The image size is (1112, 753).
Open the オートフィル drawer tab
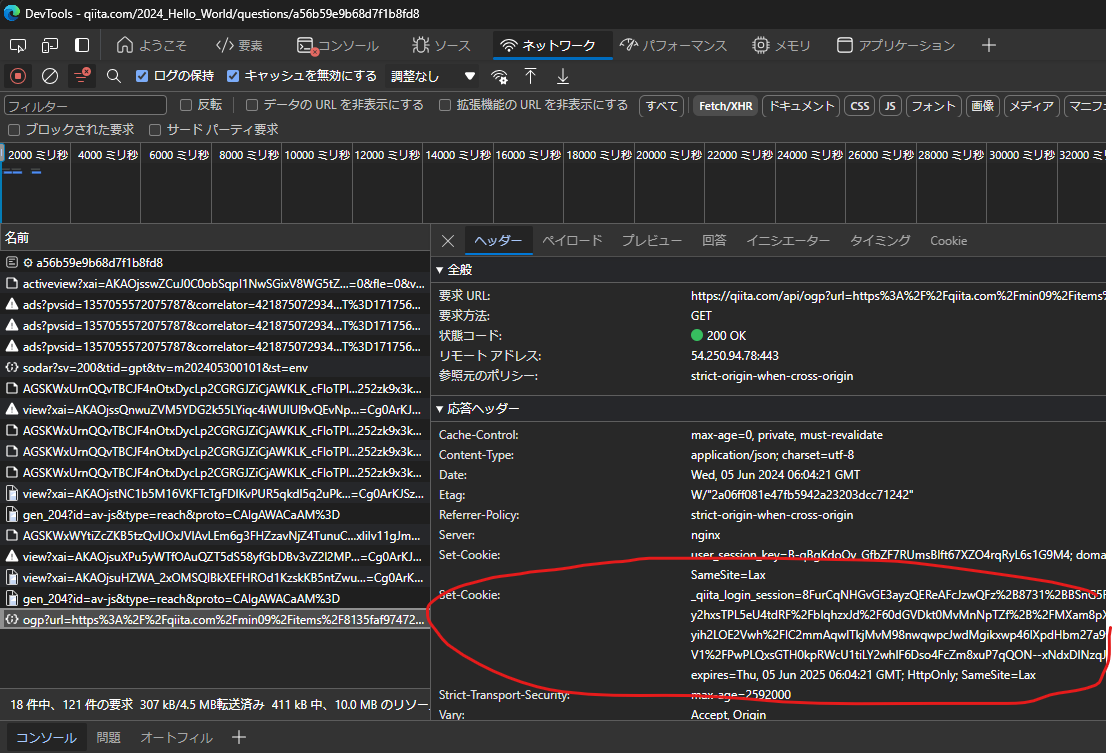tap(177, 737)
